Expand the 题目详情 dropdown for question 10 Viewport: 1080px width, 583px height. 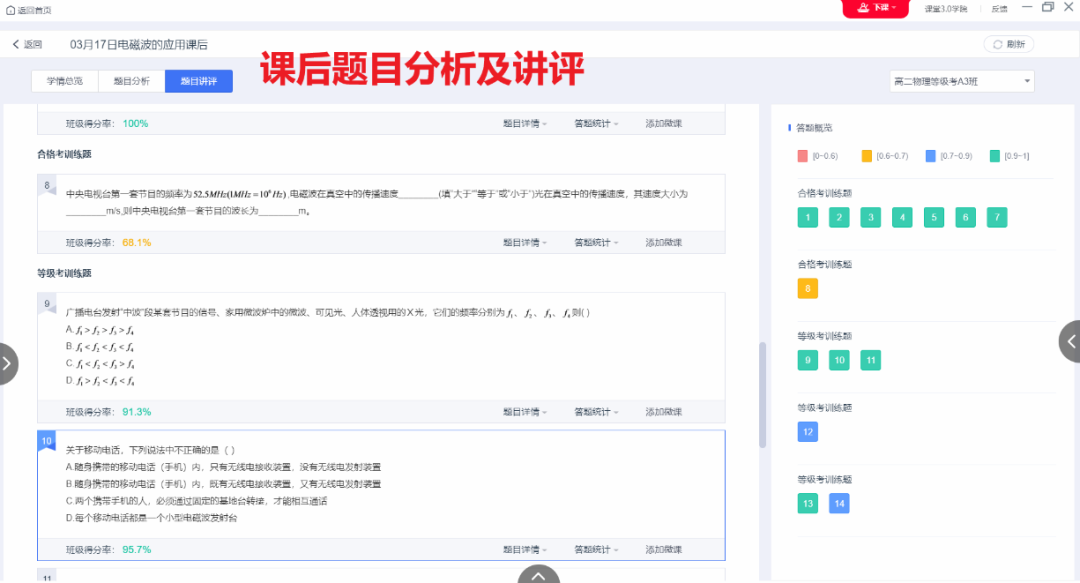[520, 549]
